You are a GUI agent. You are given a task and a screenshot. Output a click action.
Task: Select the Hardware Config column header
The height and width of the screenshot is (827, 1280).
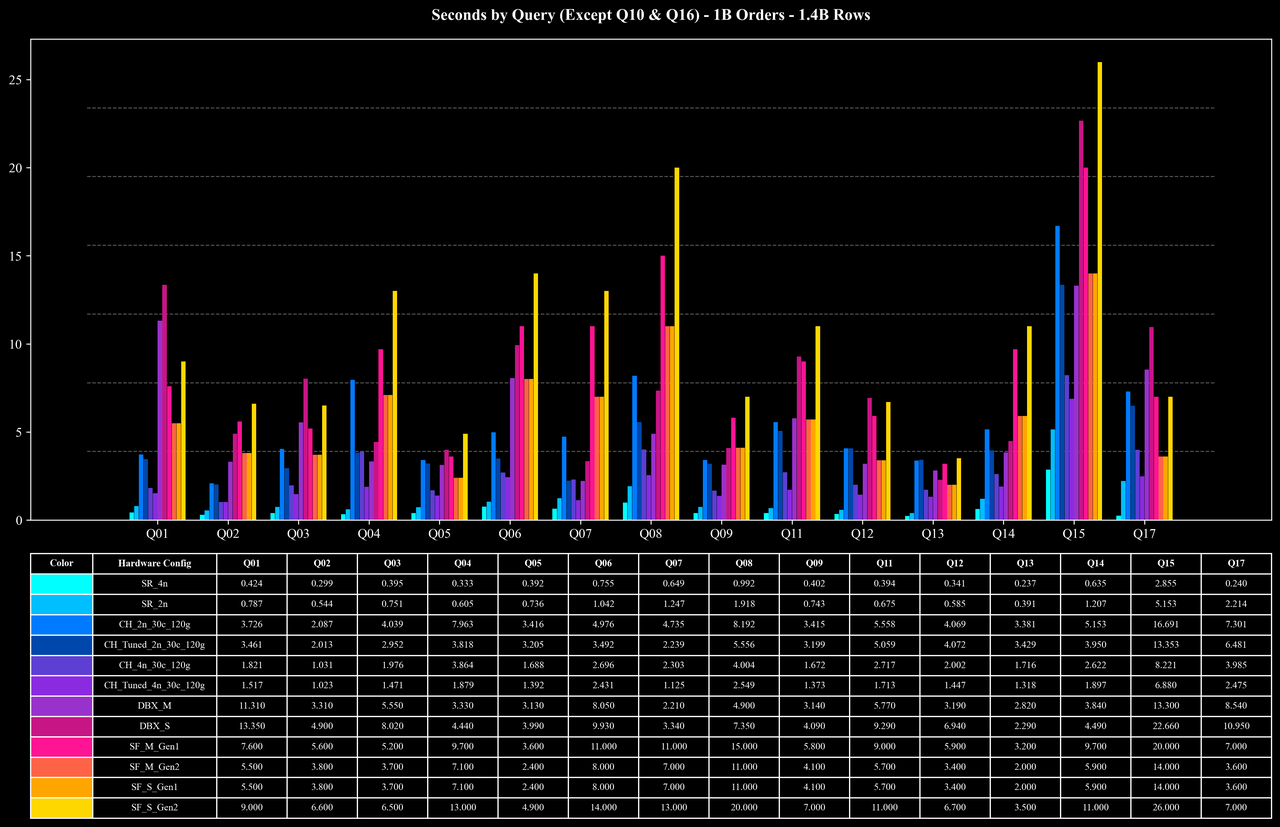(154, 563)
